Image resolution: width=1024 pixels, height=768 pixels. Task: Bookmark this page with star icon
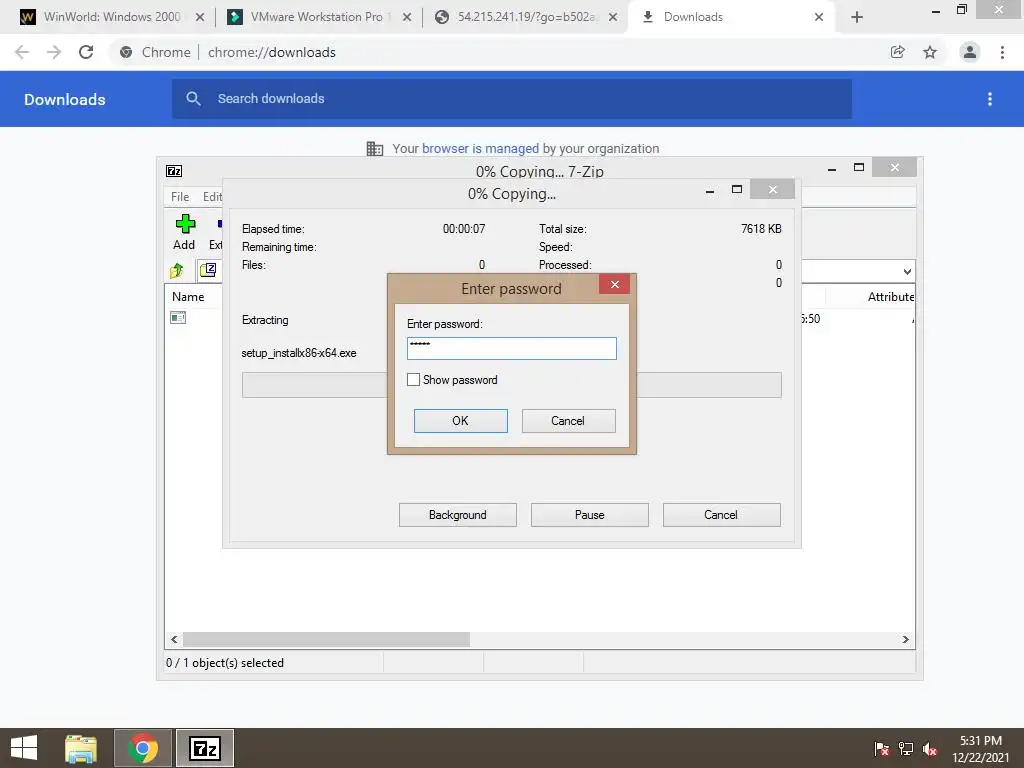(x=930, y=52)
